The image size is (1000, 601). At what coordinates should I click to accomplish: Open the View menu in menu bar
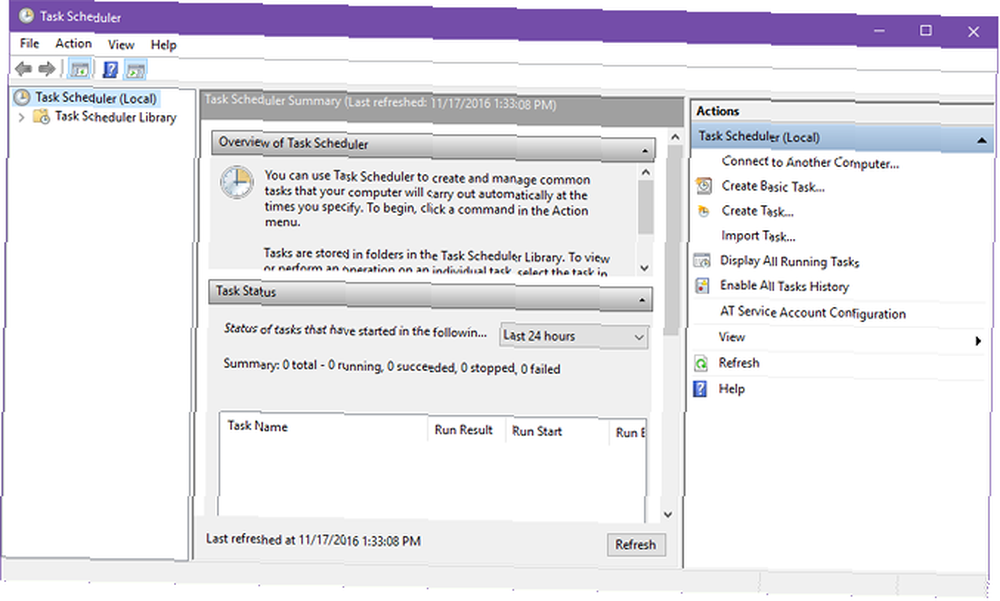121,45
